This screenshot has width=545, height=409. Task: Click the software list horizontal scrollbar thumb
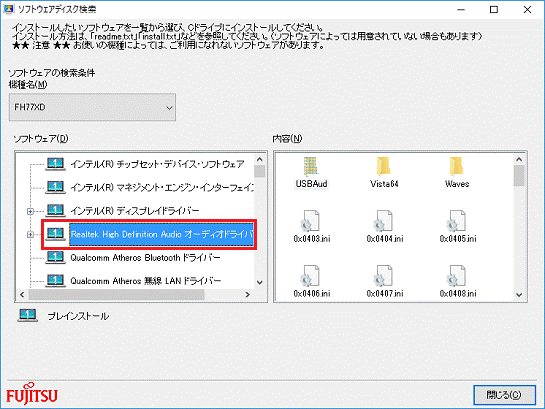(x=116, y=294)
